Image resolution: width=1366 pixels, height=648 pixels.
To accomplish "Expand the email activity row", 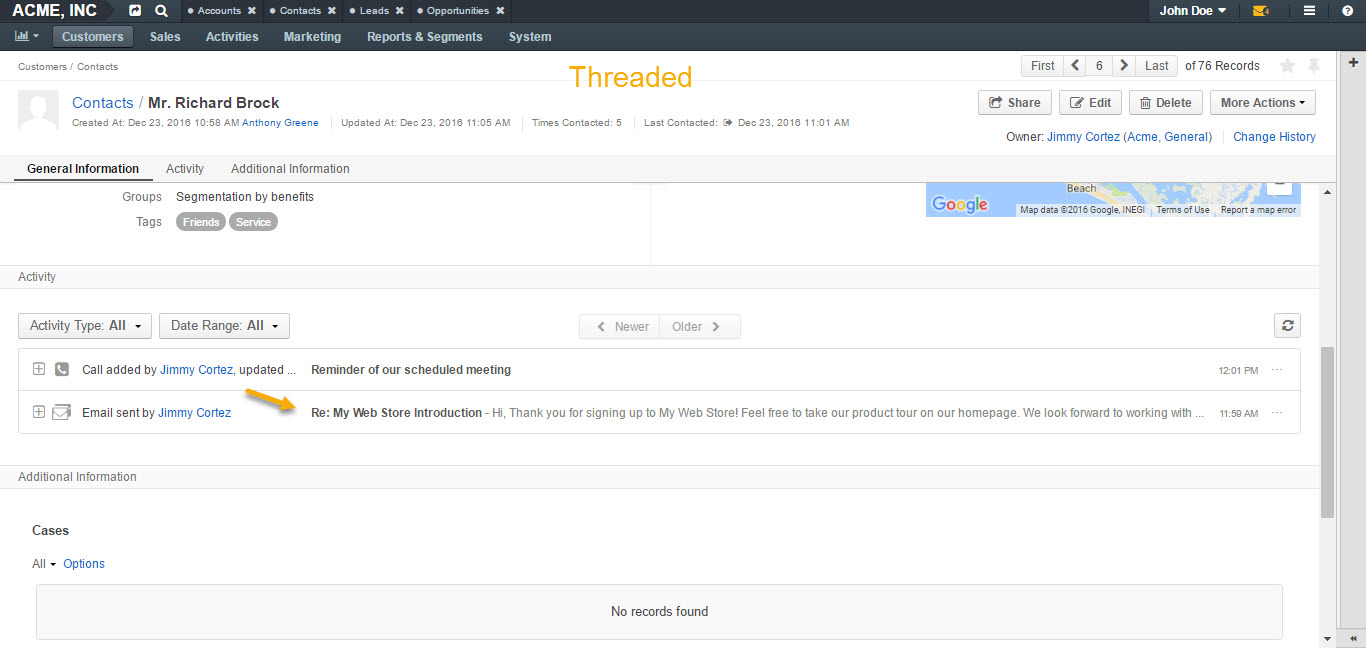I will (39, 412).
